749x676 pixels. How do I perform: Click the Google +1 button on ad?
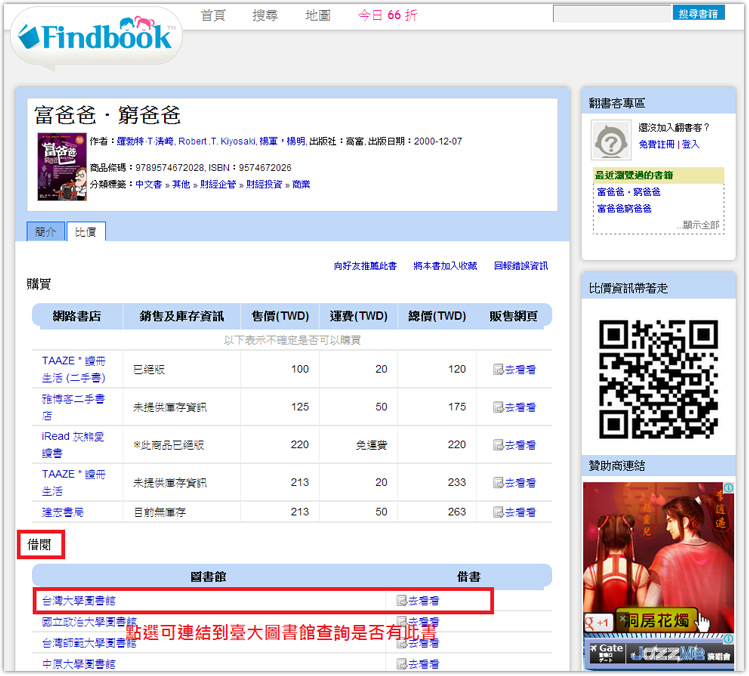pos(597,622)
